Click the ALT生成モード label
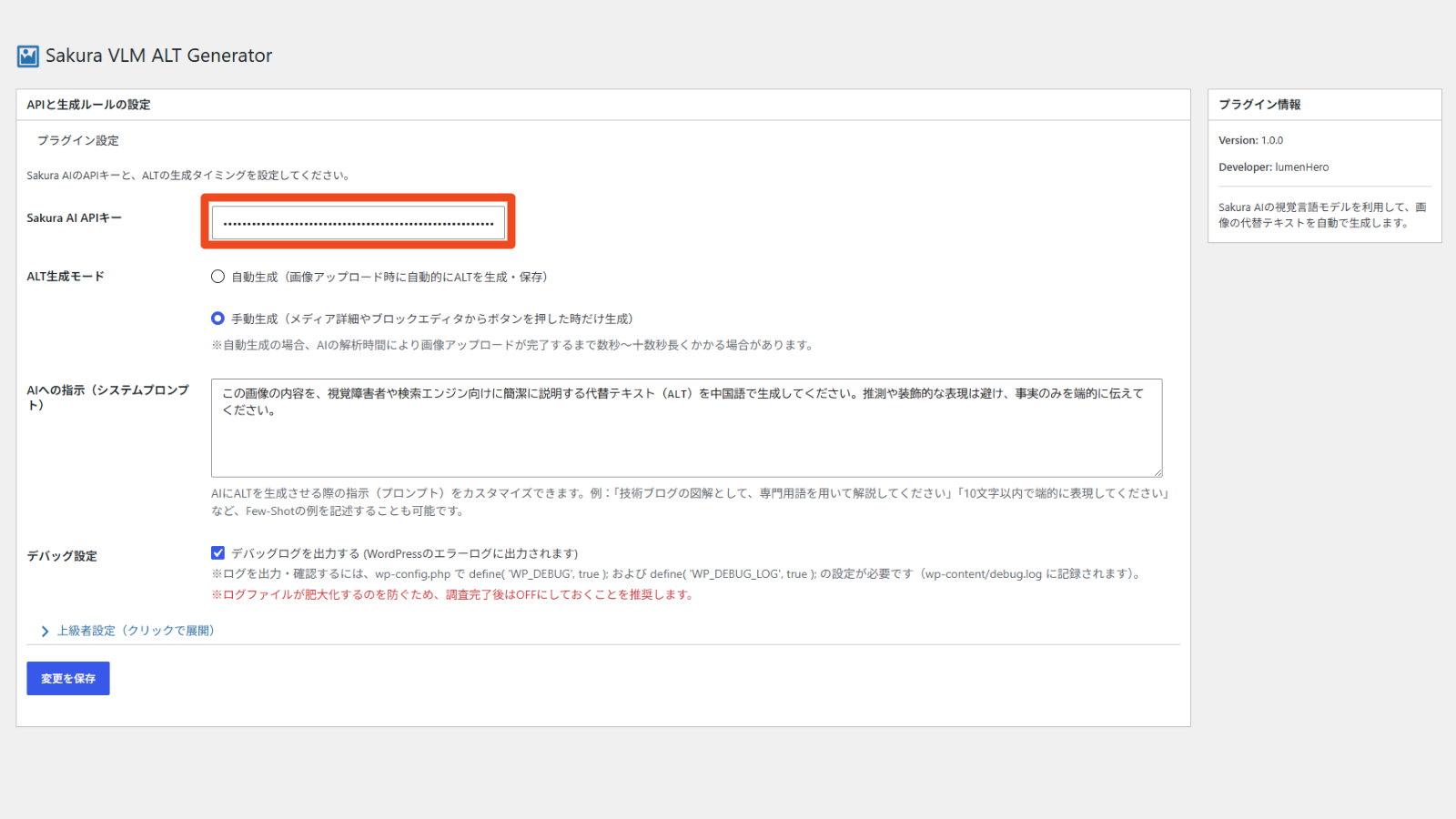Viewport: 1456px width, 819px height. point(66,277)
